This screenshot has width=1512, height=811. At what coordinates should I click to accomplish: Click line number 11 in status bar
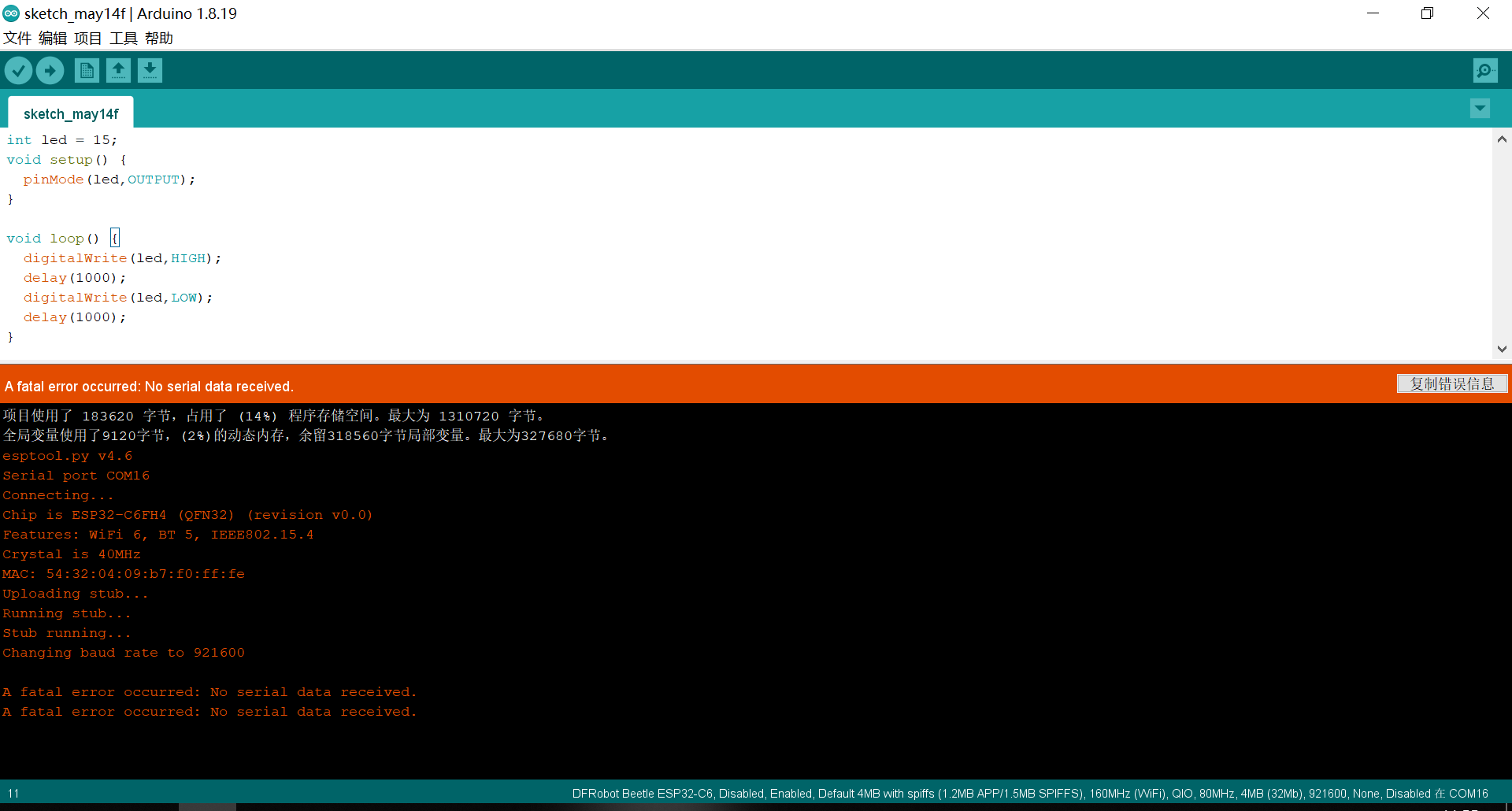point(13,794)
